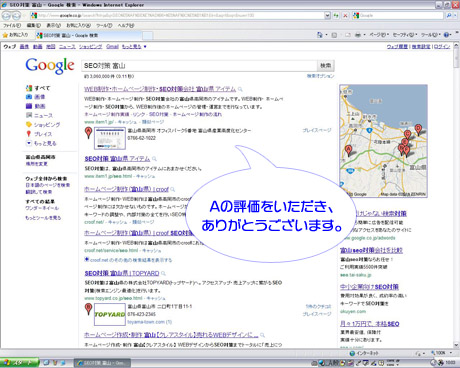Click the blank new tab button
This screenshot has width=460, height=368.
[x=148, y=35]
